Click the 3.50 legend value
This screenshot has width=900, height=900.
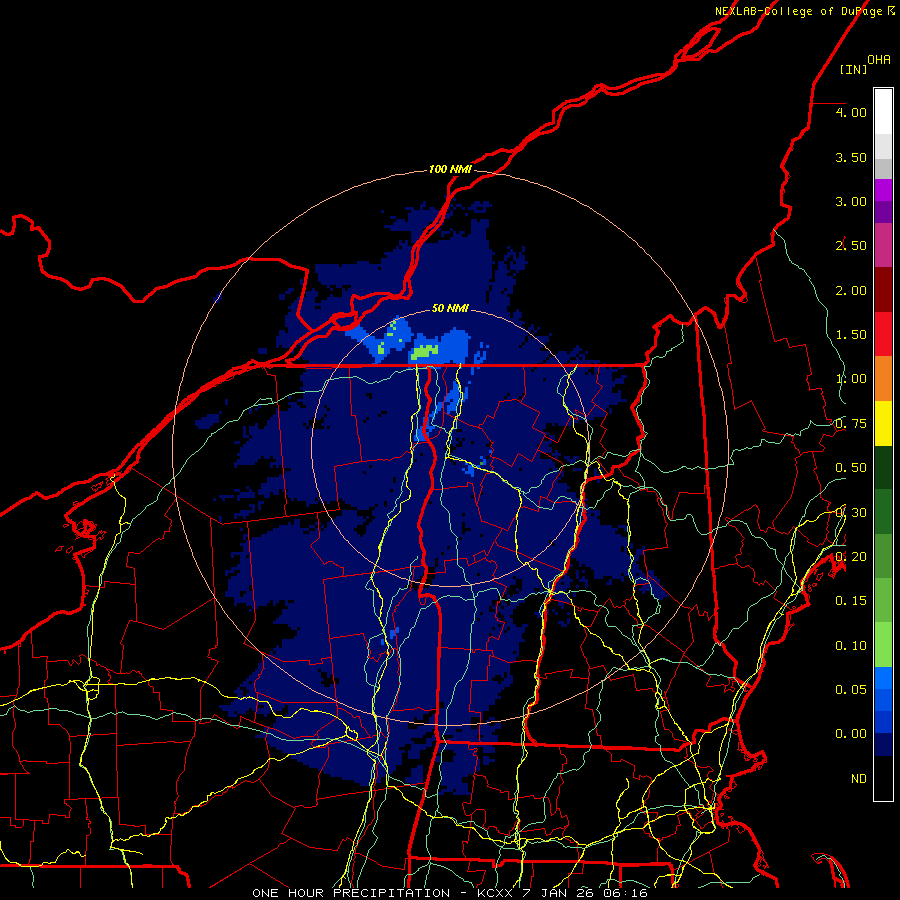851,157
